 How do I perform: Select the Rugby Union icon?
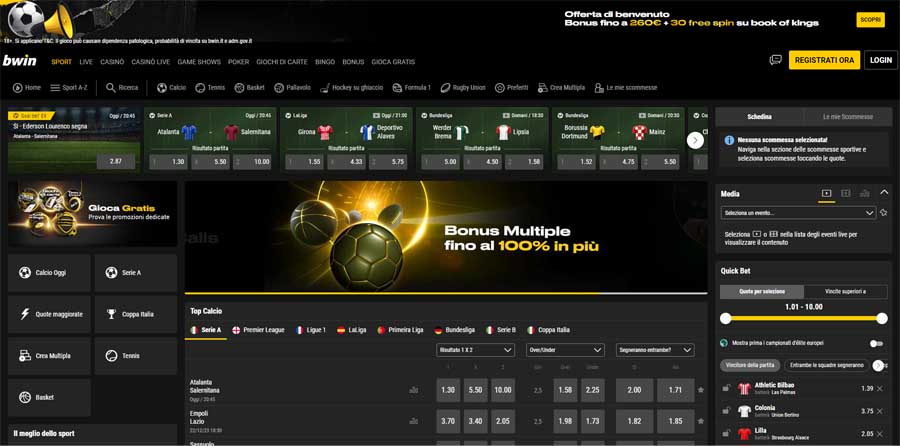click(445, 88)
